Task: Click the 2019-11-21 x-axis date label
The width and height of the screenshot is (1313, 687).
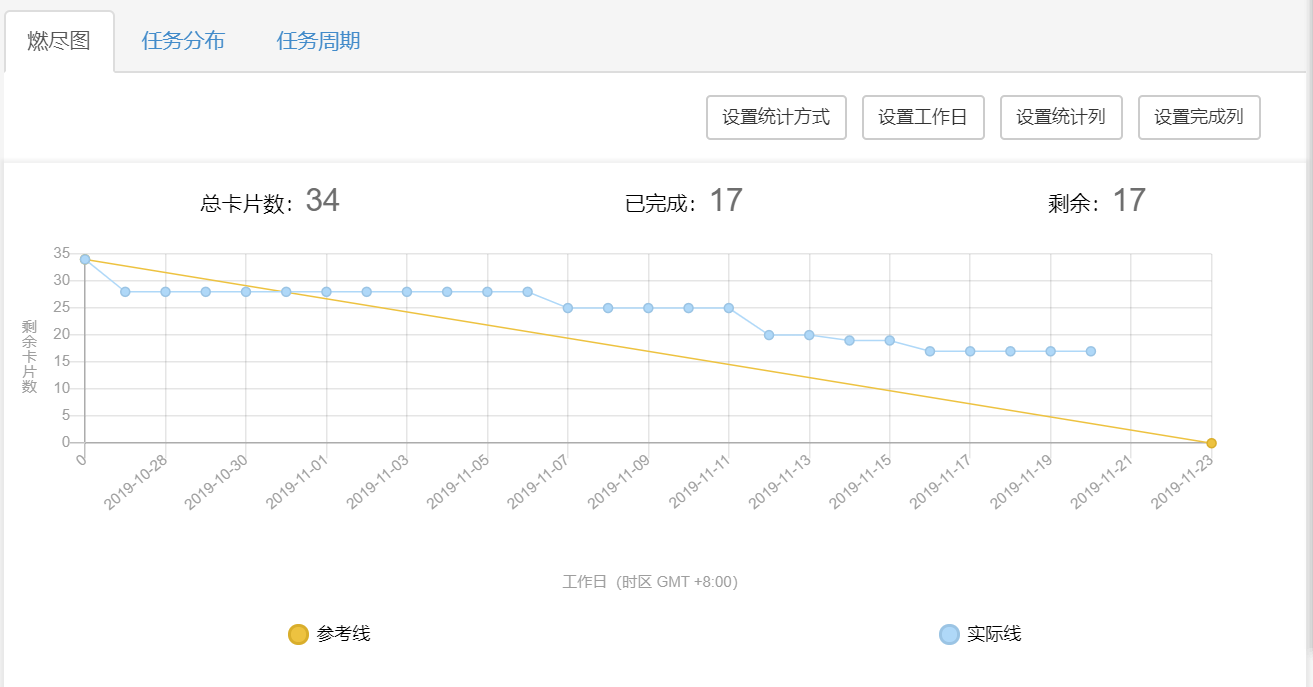Action: pyautogui.click(x=1103, y=482)
